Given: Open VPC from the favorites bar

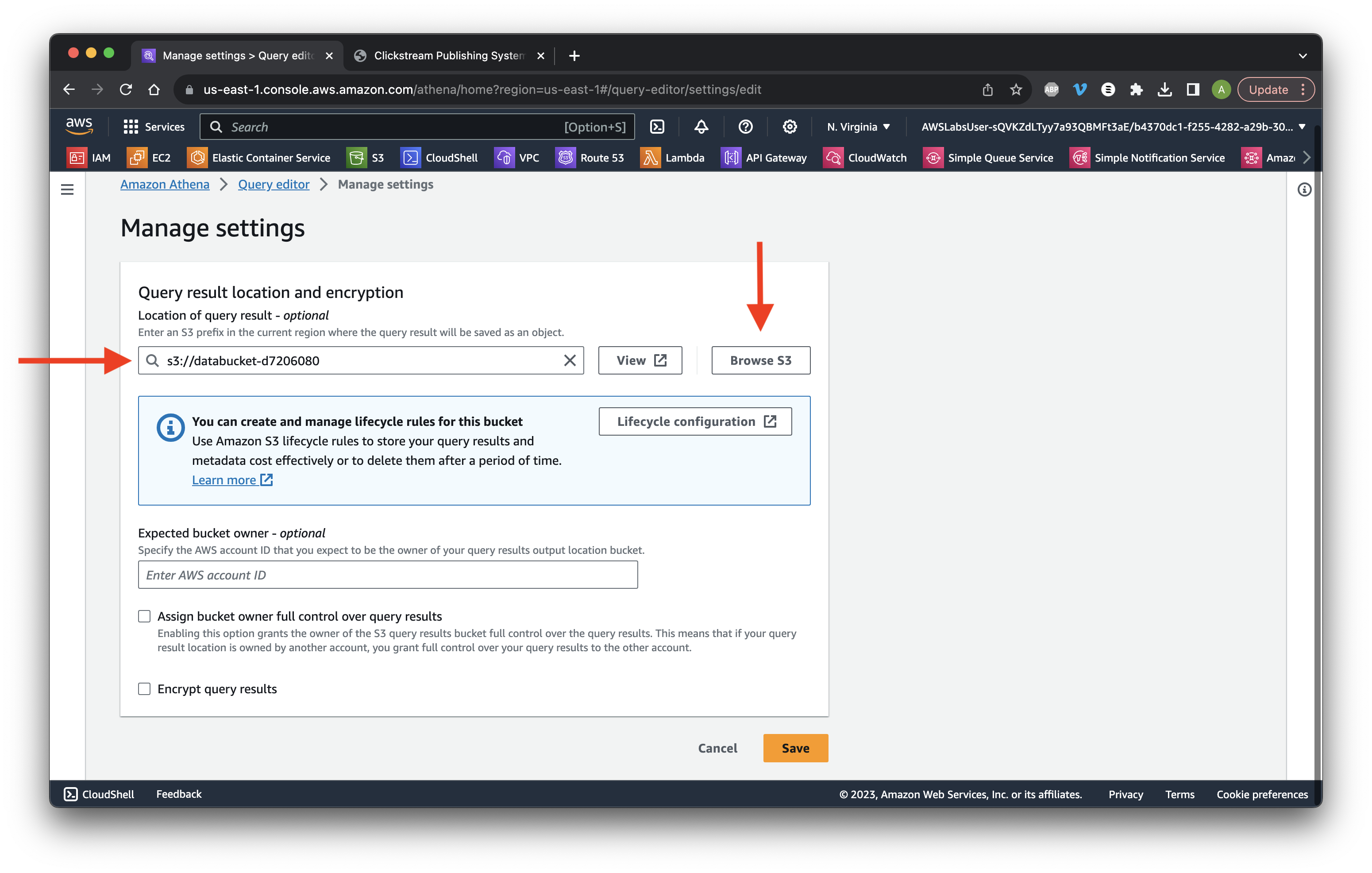Looking at the screenshot, I should (x=516, y=158).
